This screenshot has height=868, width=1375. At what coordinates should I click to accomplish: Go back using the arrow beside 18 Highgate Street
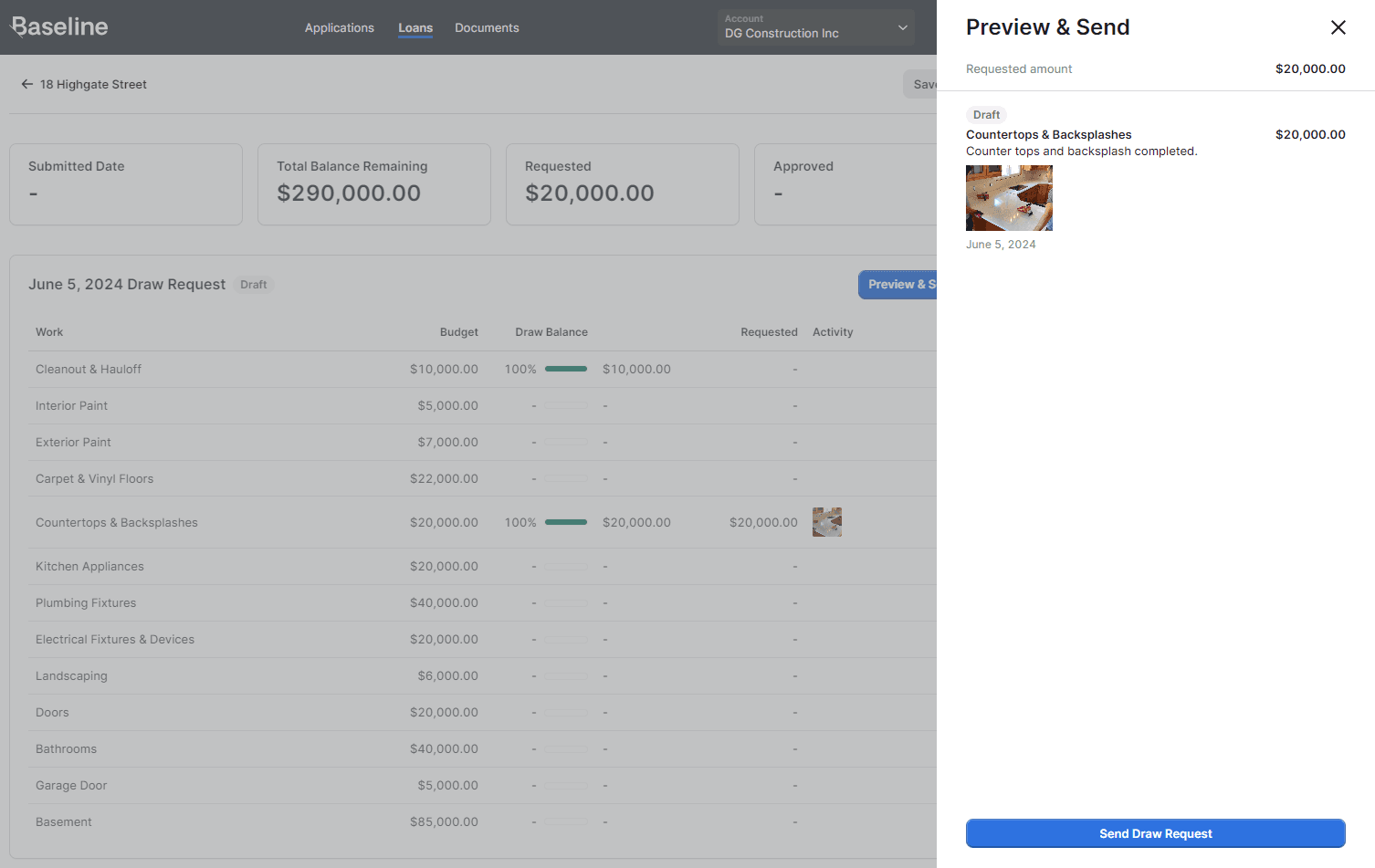pyautogui.click(x=27, y=84)
